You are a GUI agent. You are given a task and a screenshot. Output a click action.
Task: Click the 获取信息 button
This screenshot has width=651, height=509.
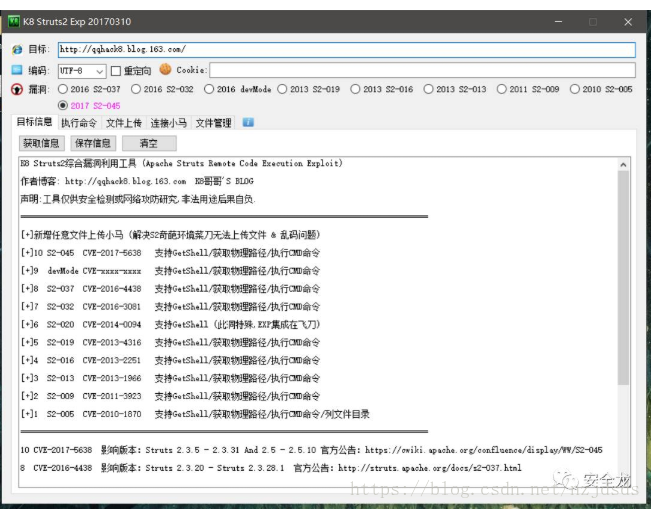coord(42,143)
